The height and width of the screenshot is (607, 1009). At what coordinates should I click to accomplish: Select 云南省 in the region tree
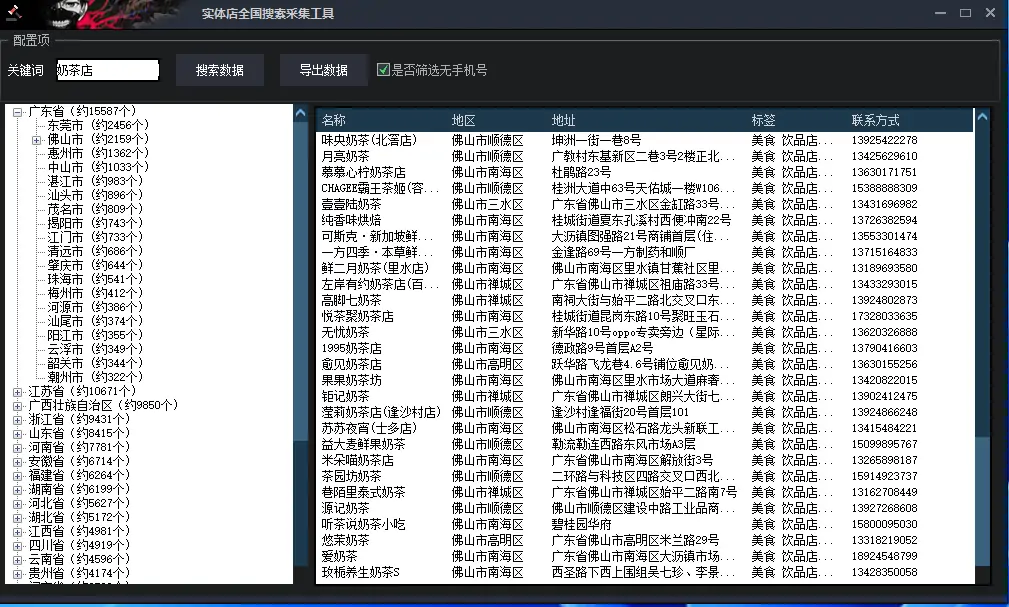tap(79, 559)
